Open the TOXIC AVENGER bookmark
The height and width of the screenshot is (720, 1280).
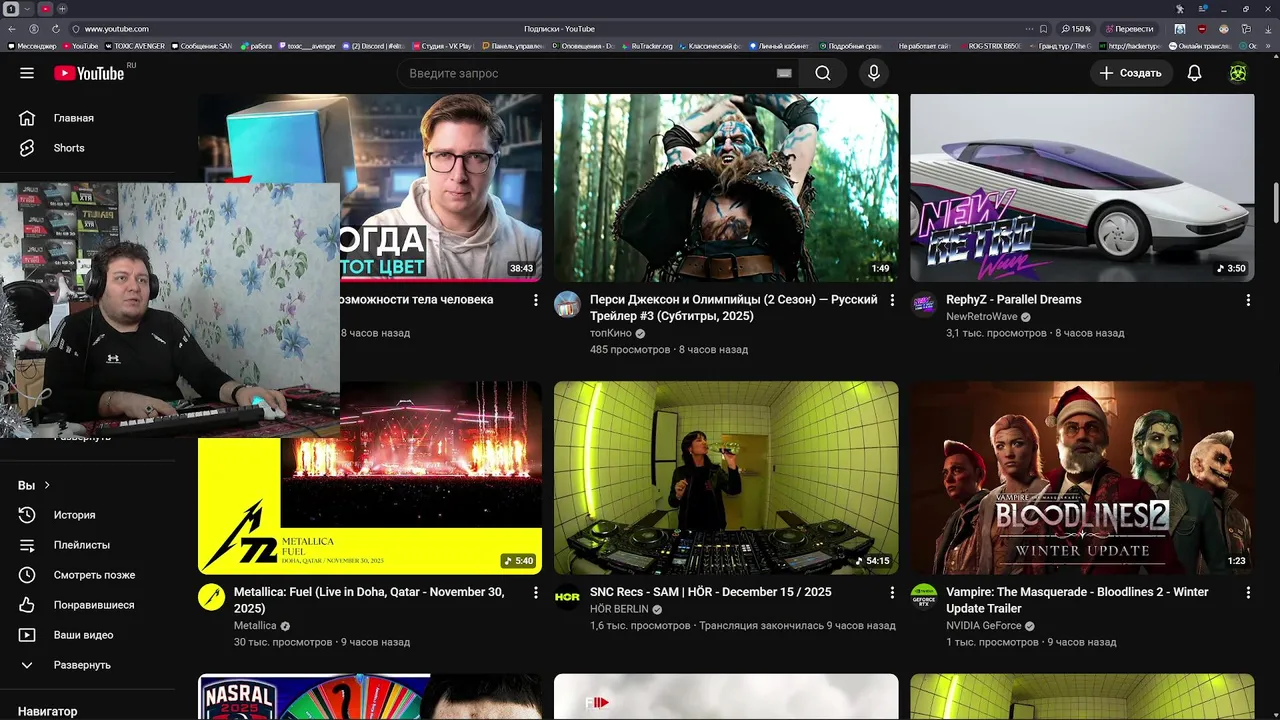(x=136, y=46)
